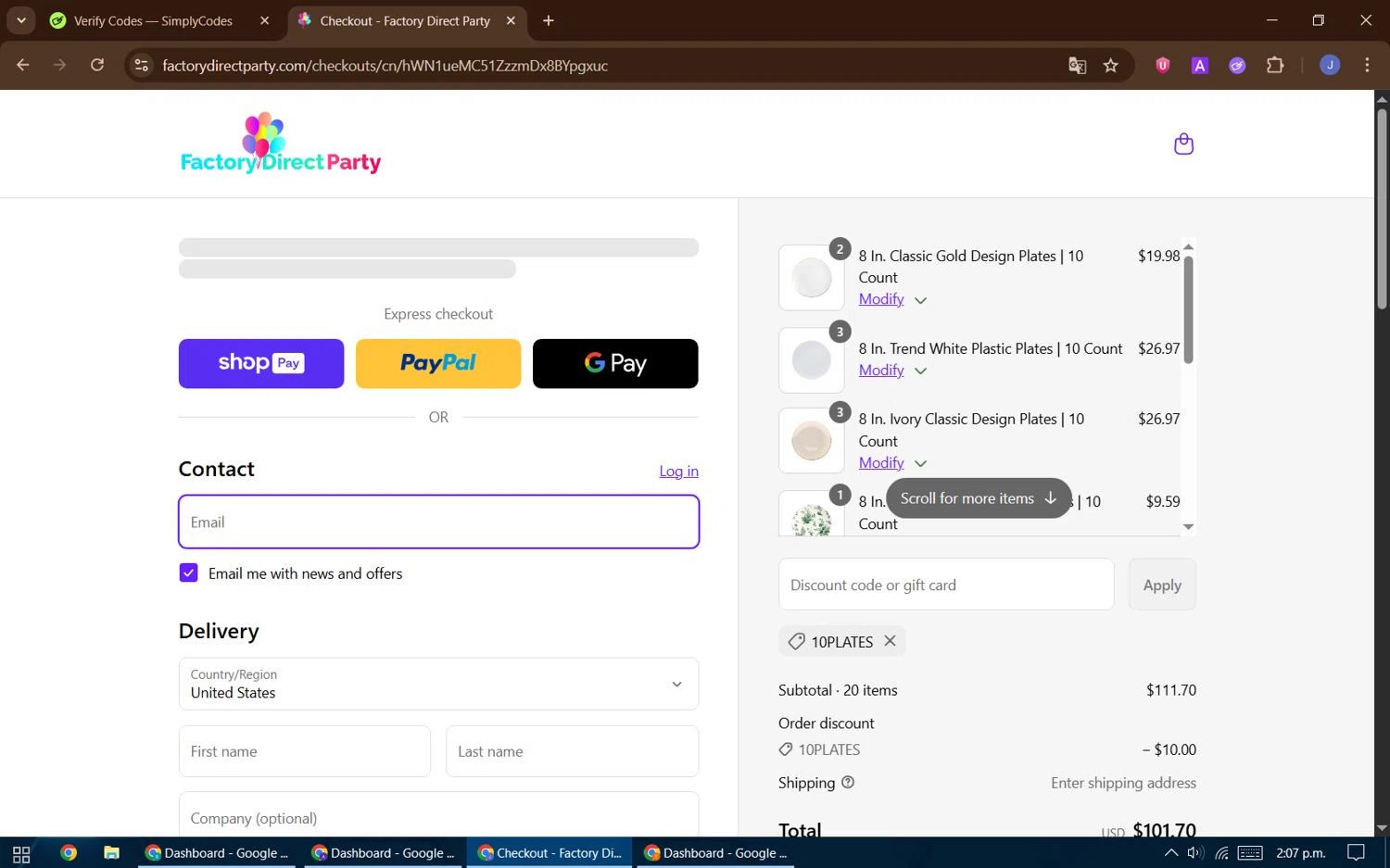Pay with Shop Pay button
This screenshot has height=868, width=1390.
click(261, 363)
